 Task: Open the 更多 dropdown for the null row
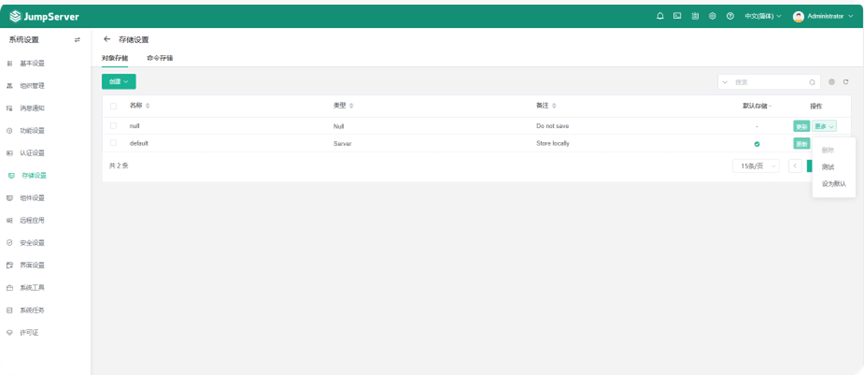click(824, 126)
